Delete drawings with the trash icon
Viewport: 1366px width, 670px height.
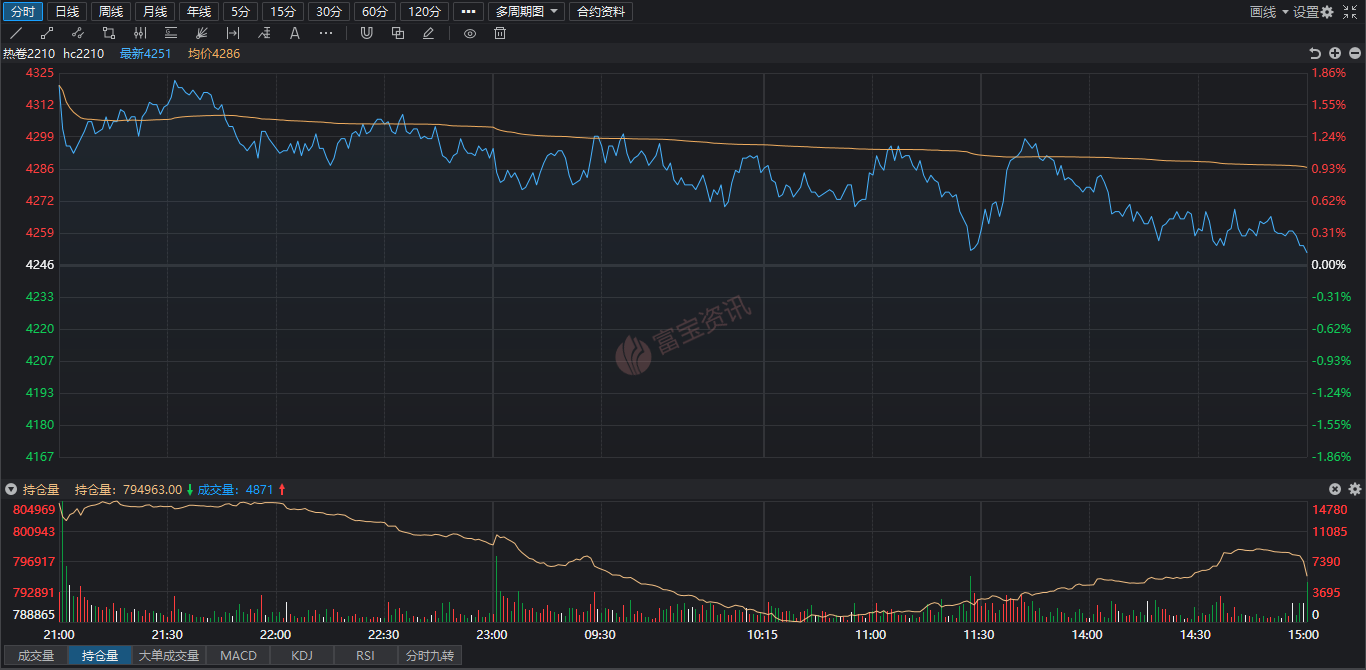[500, 33]
